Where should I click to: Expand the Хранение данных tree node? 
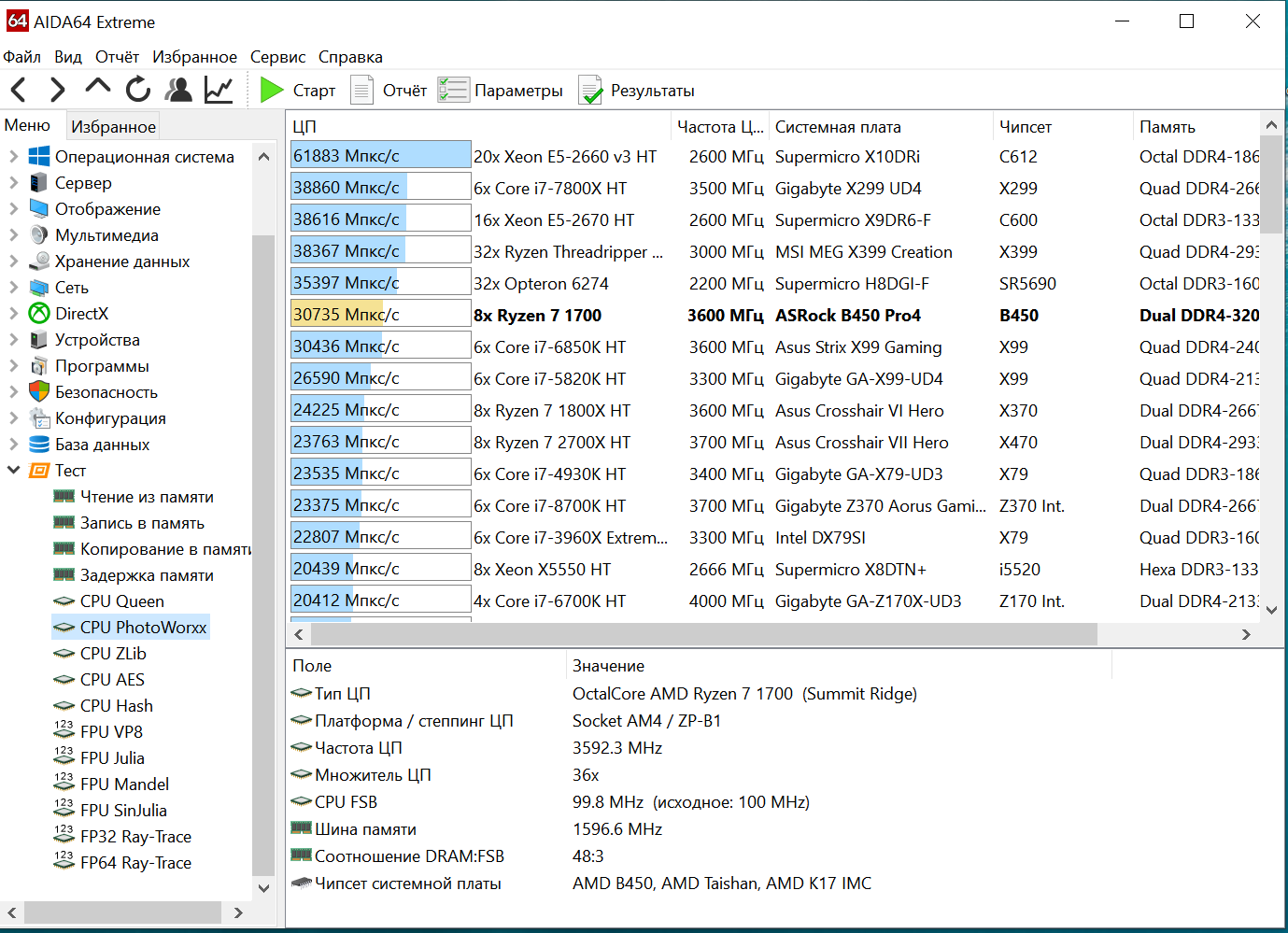click(x=13, y=261)
